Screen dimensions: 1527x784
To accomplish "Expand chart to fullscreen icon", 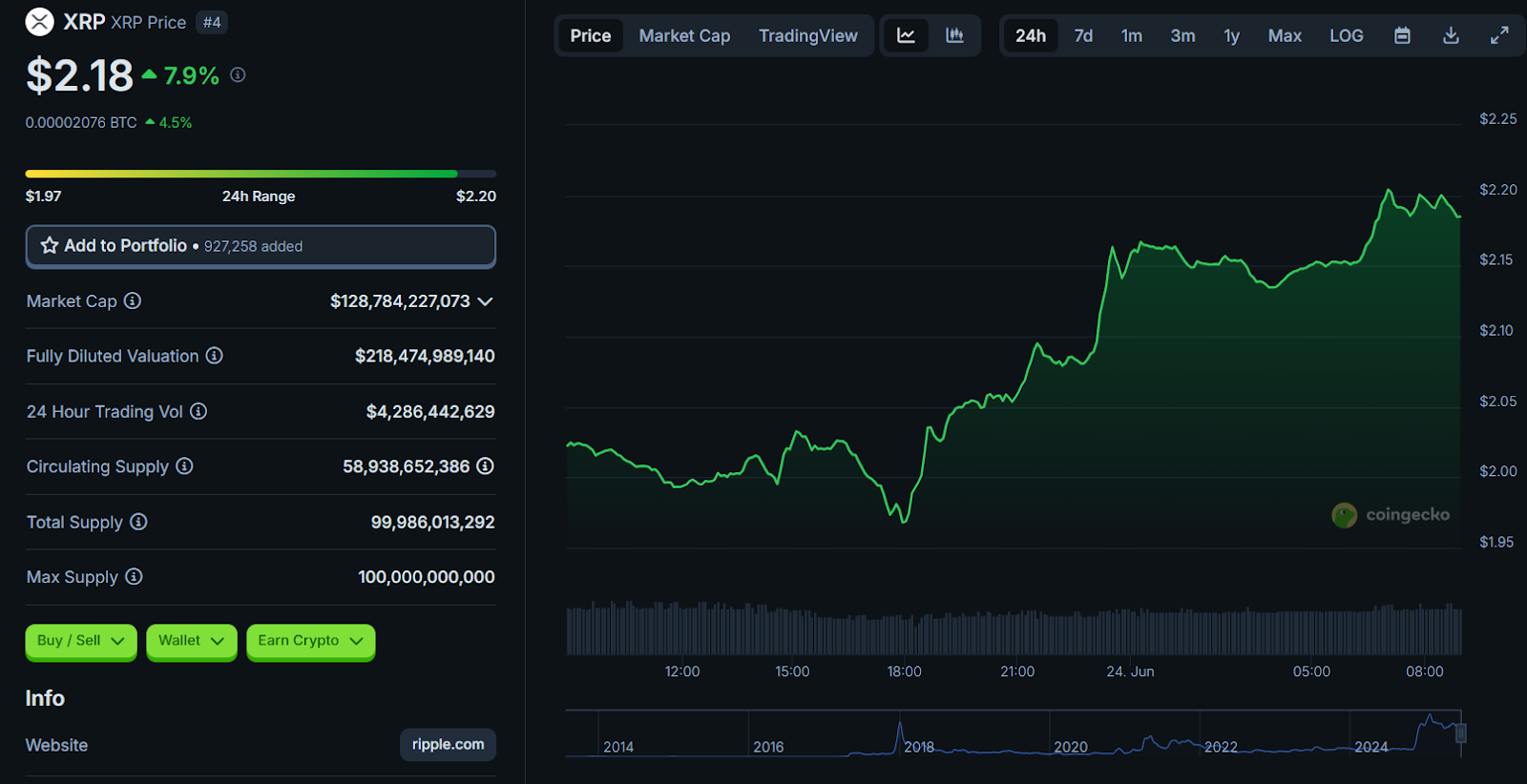I will 1499,35.
